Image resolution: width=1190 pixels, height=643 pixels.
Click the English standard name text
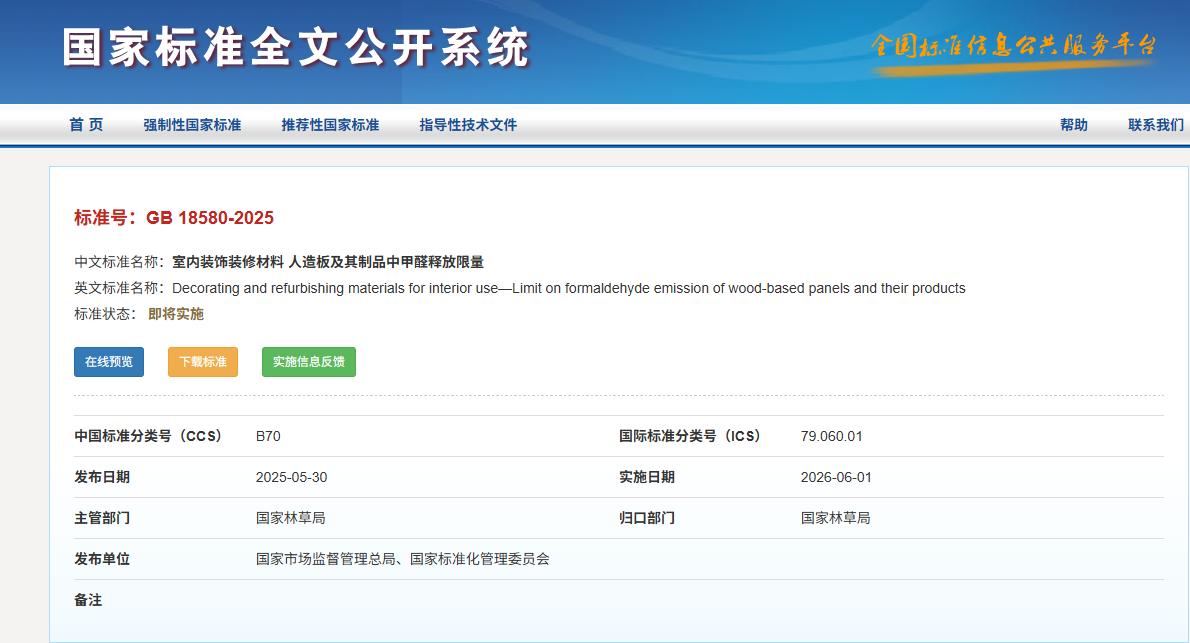click(568, 288)
